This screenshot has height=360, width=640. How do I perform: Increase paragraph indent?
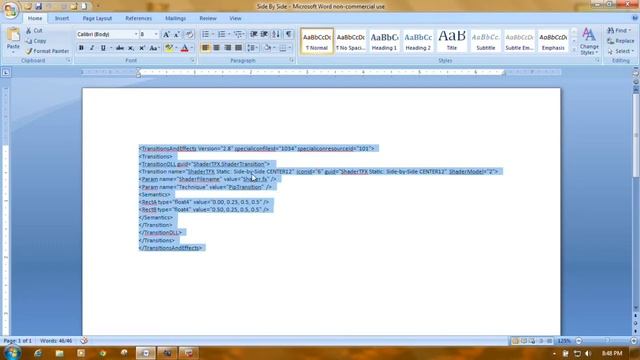264,34
